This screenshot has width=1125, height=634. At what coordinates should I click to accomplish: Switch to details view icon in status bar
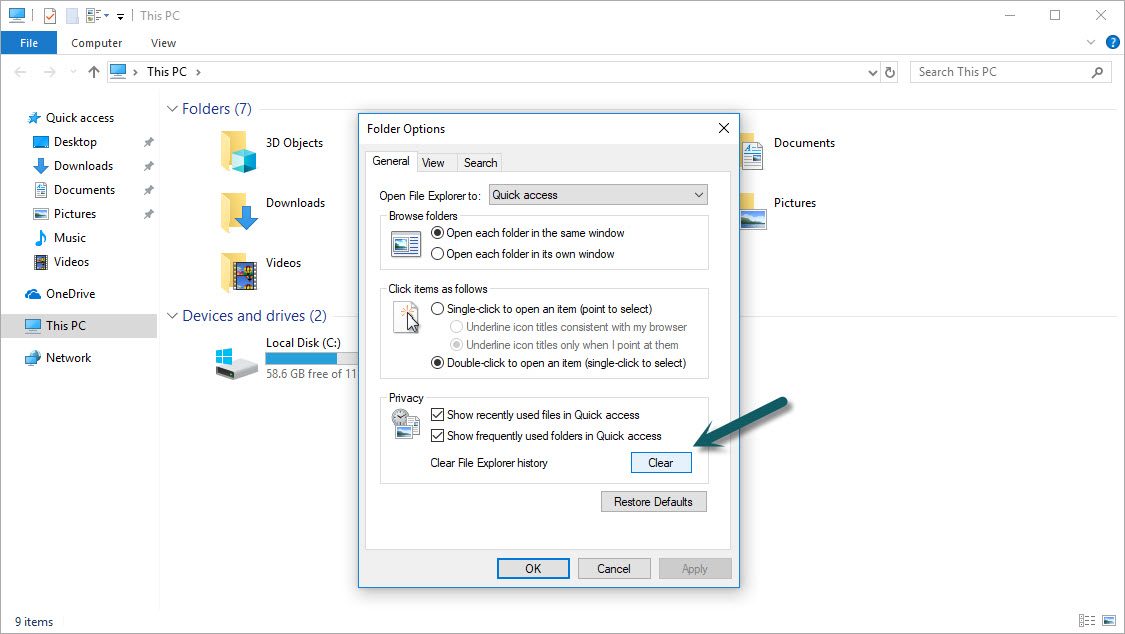point(1087,620)
